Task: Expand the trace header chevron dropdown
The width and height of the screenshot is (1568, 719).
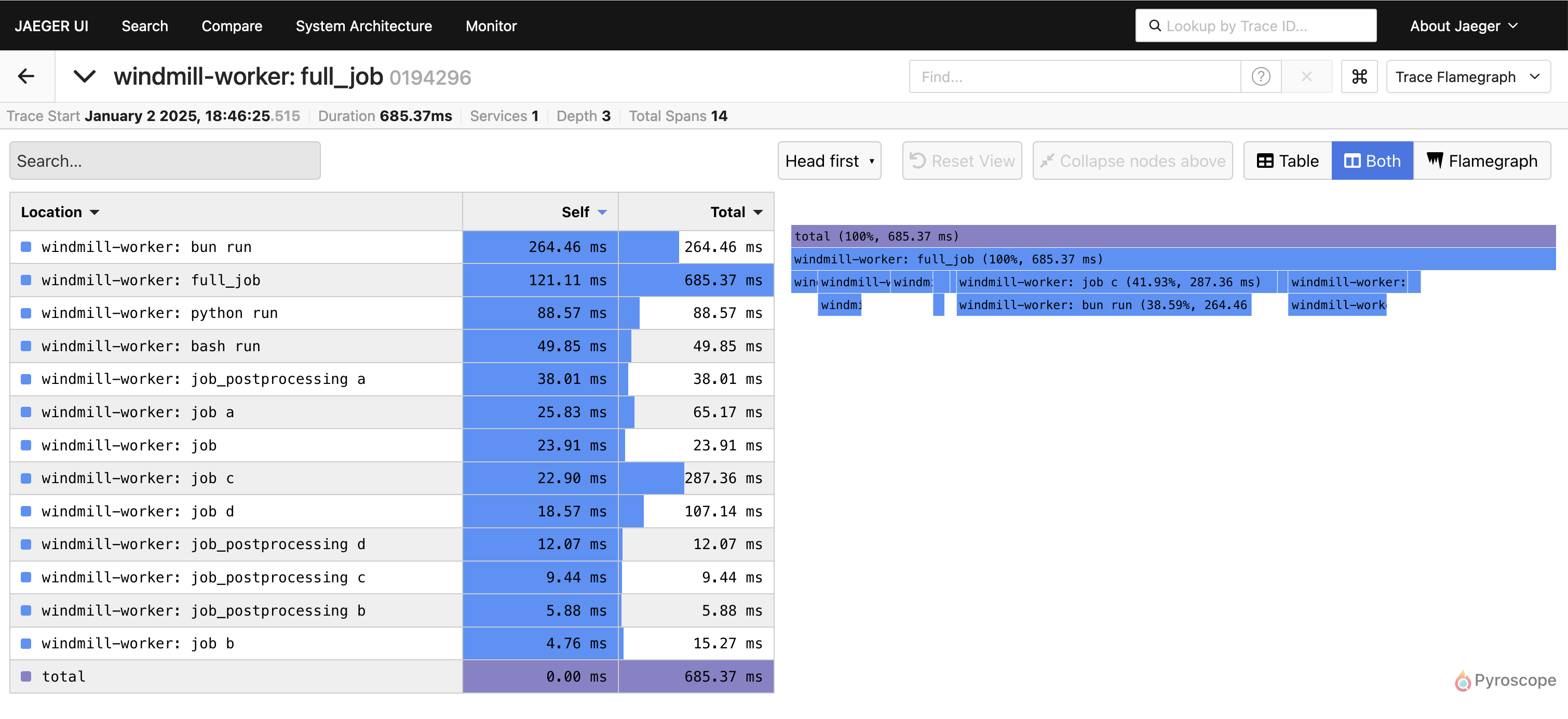Action: [x=83, y=76]
